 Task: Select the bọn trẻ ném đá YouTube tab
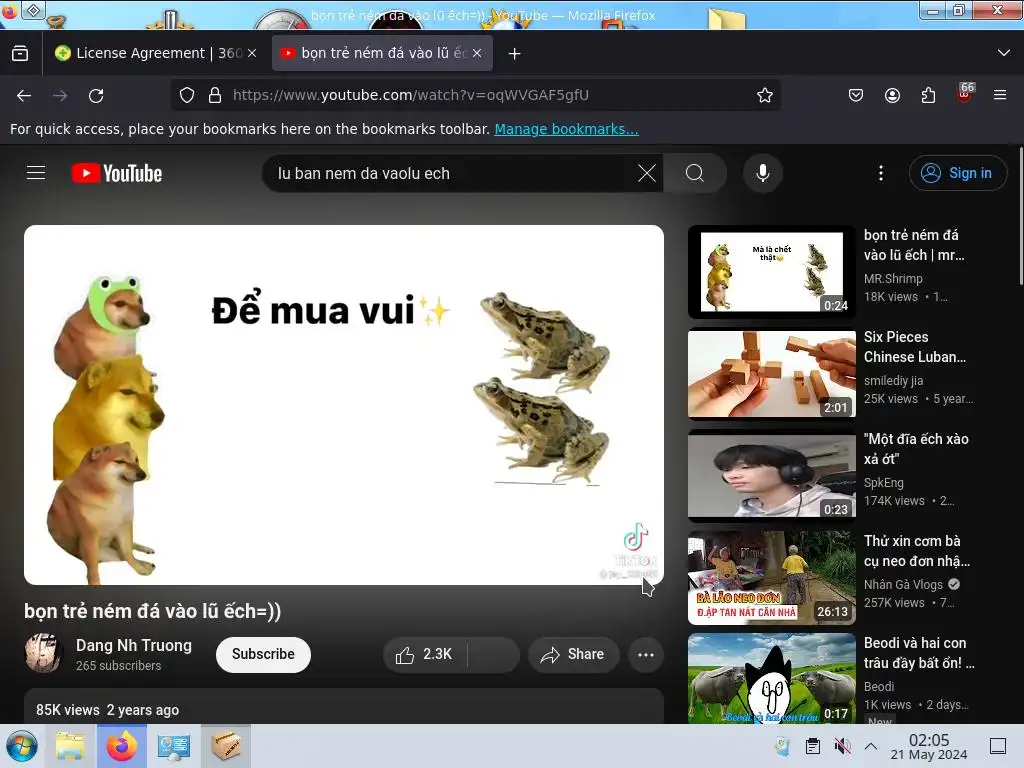pyautogui.click(x=382, y=54)
